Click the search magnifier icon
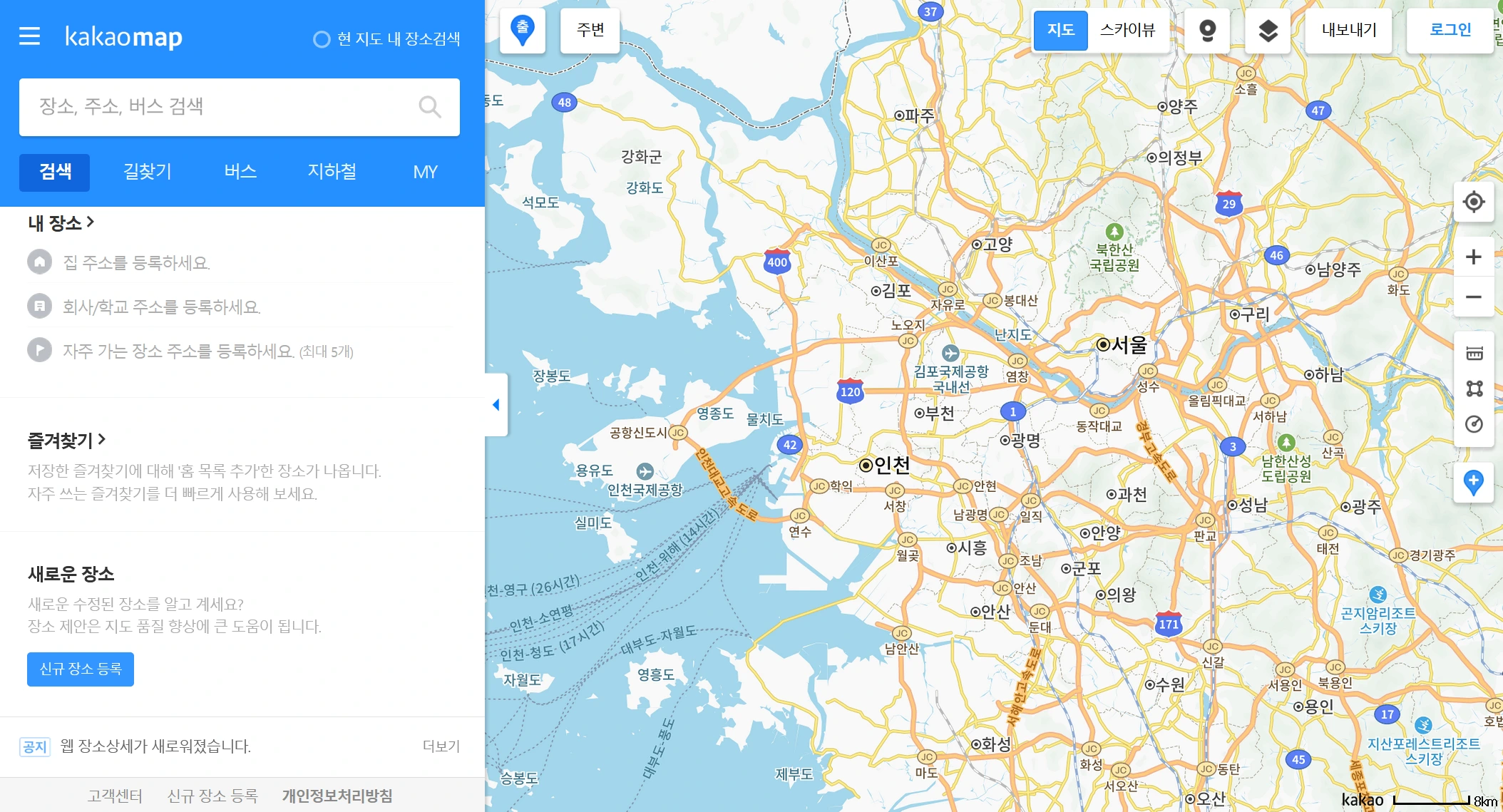Screen dimensions: 1503x812 pos(429,107)
